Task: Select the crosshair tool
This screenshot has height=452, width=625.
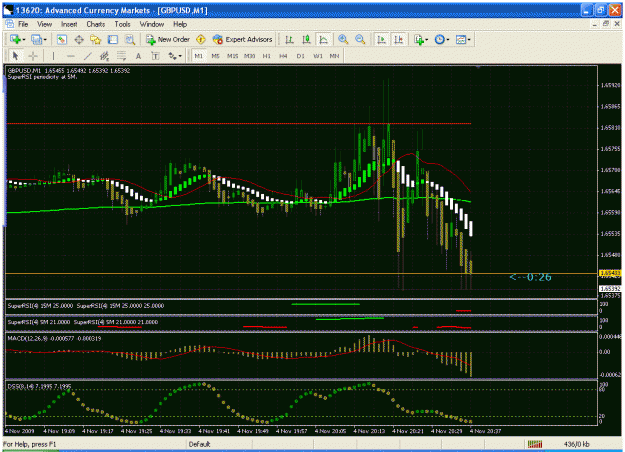Action: pos(33,56)
